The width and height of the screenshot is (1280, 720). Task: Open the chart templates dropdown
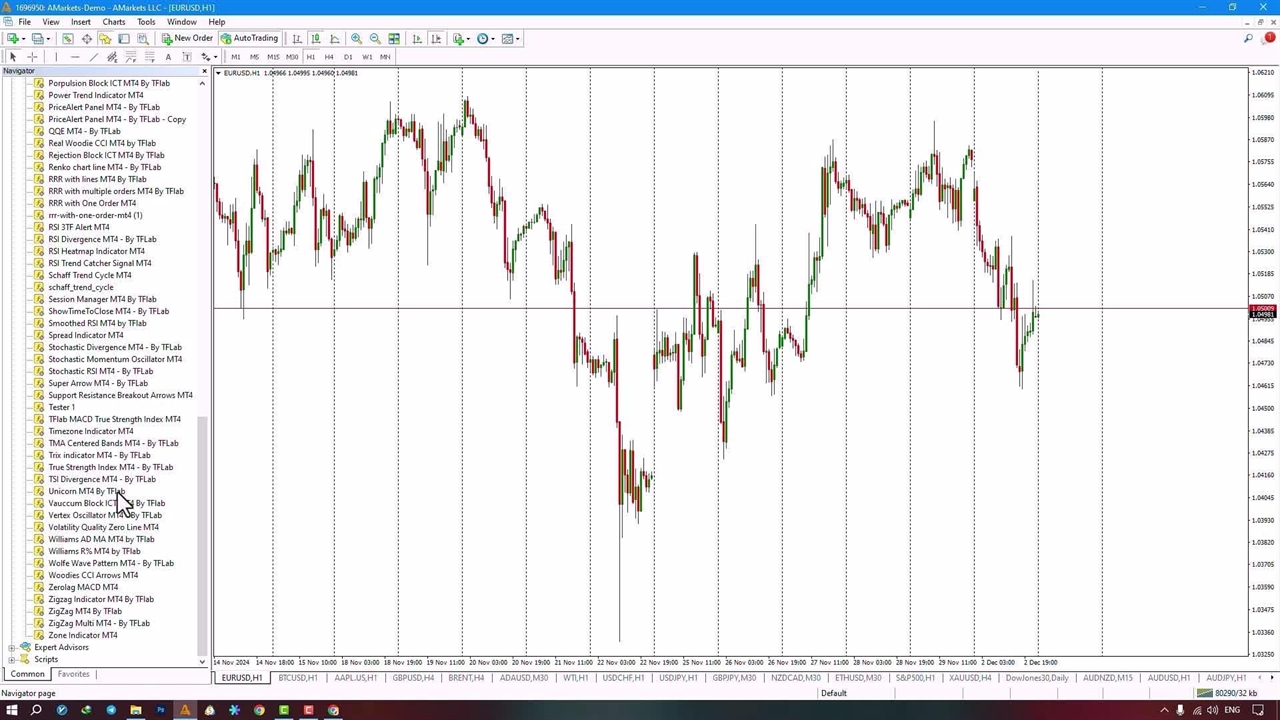509,39
